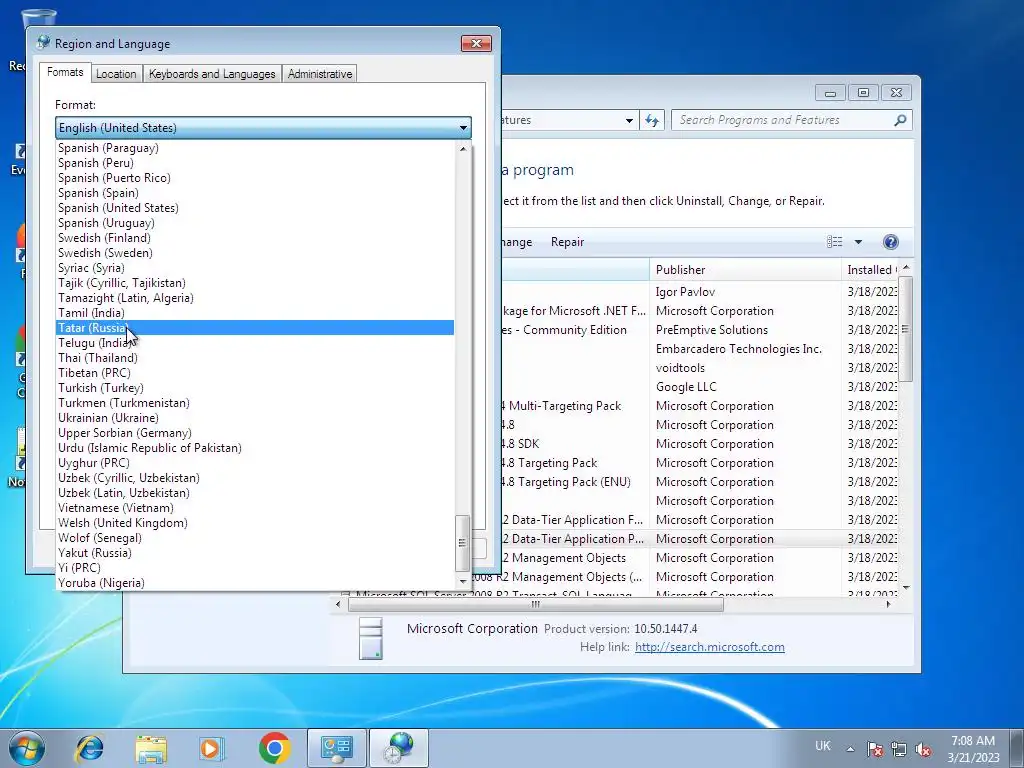The width and height of the screenshot is (1024, 768).
Task: Click the format list scroll down arrow
Action: (x=463, y=581)
